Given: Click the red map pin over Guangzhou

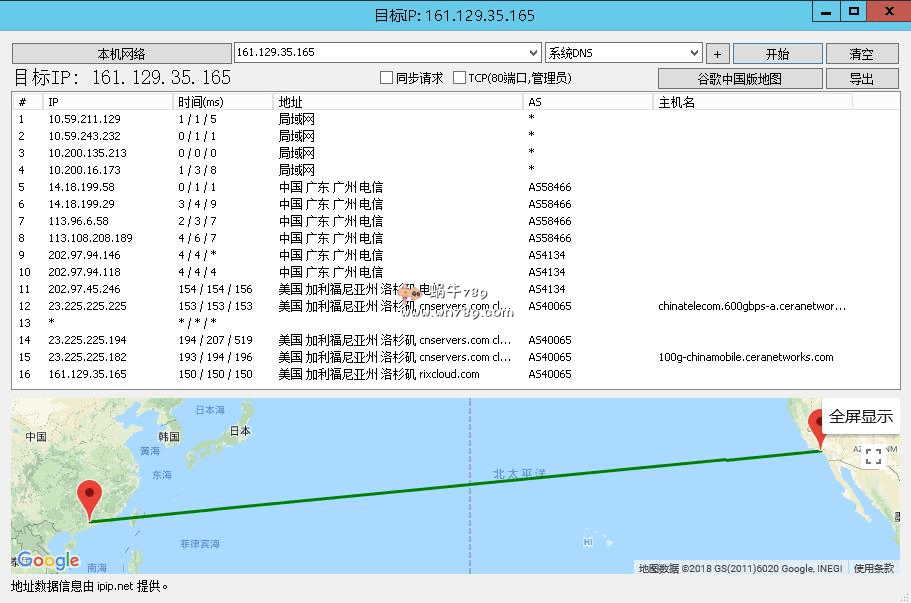Looking at the screenshot, I should (x=90, y=497).
